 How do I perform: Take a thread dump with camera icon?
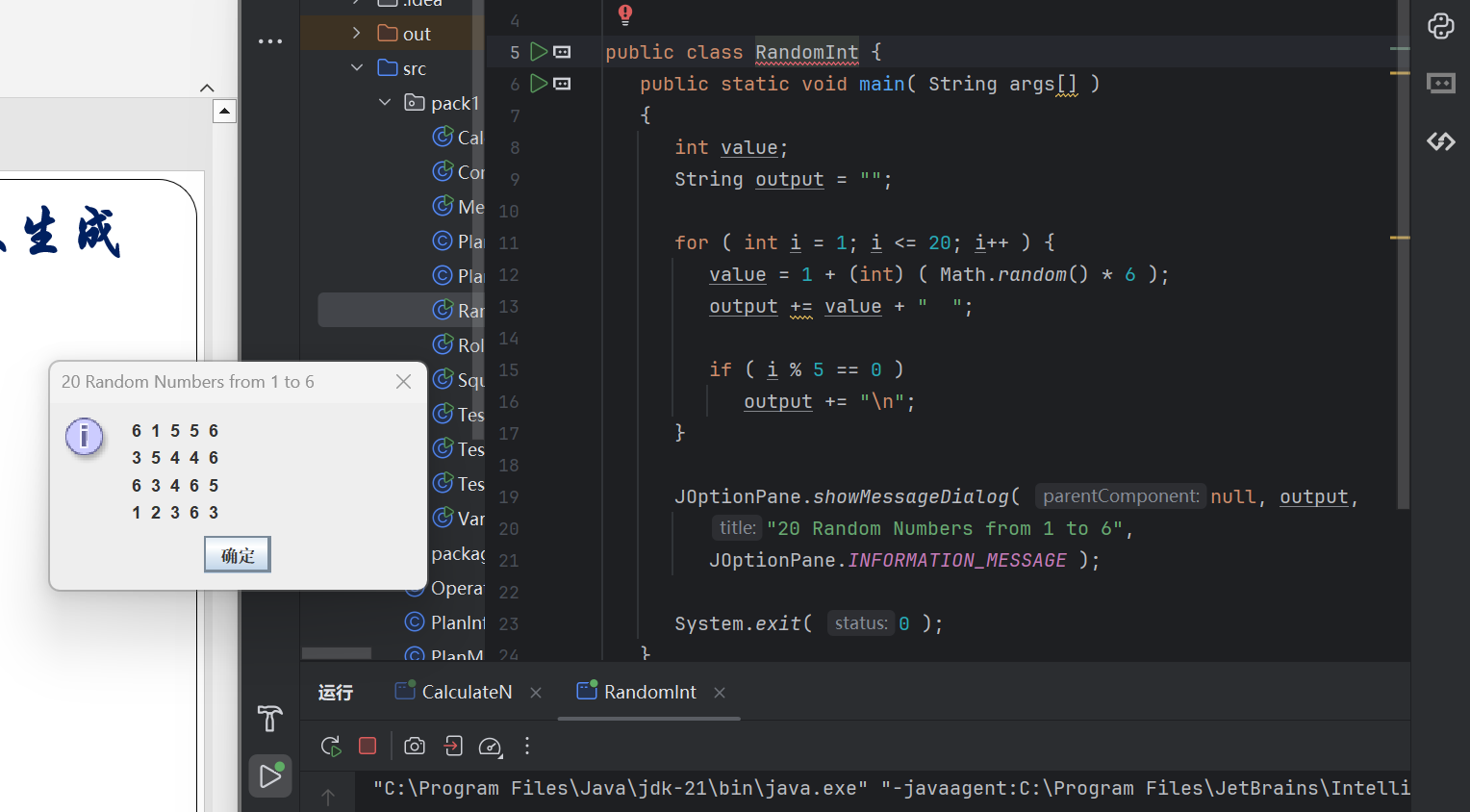tap(415, 746)
